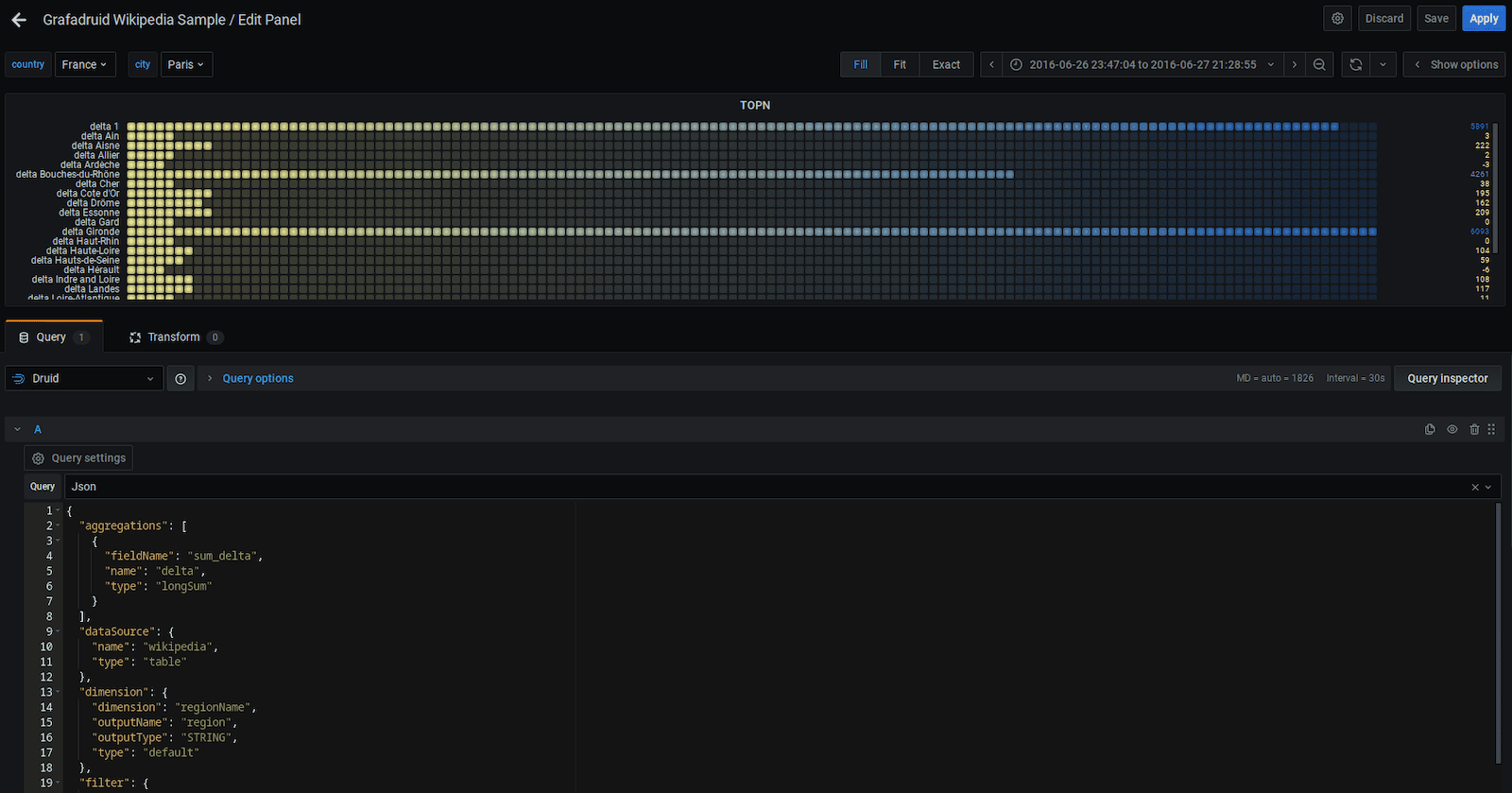Fold the filter block at line 19
The image size is (1512, 793).
pos(58,783)
